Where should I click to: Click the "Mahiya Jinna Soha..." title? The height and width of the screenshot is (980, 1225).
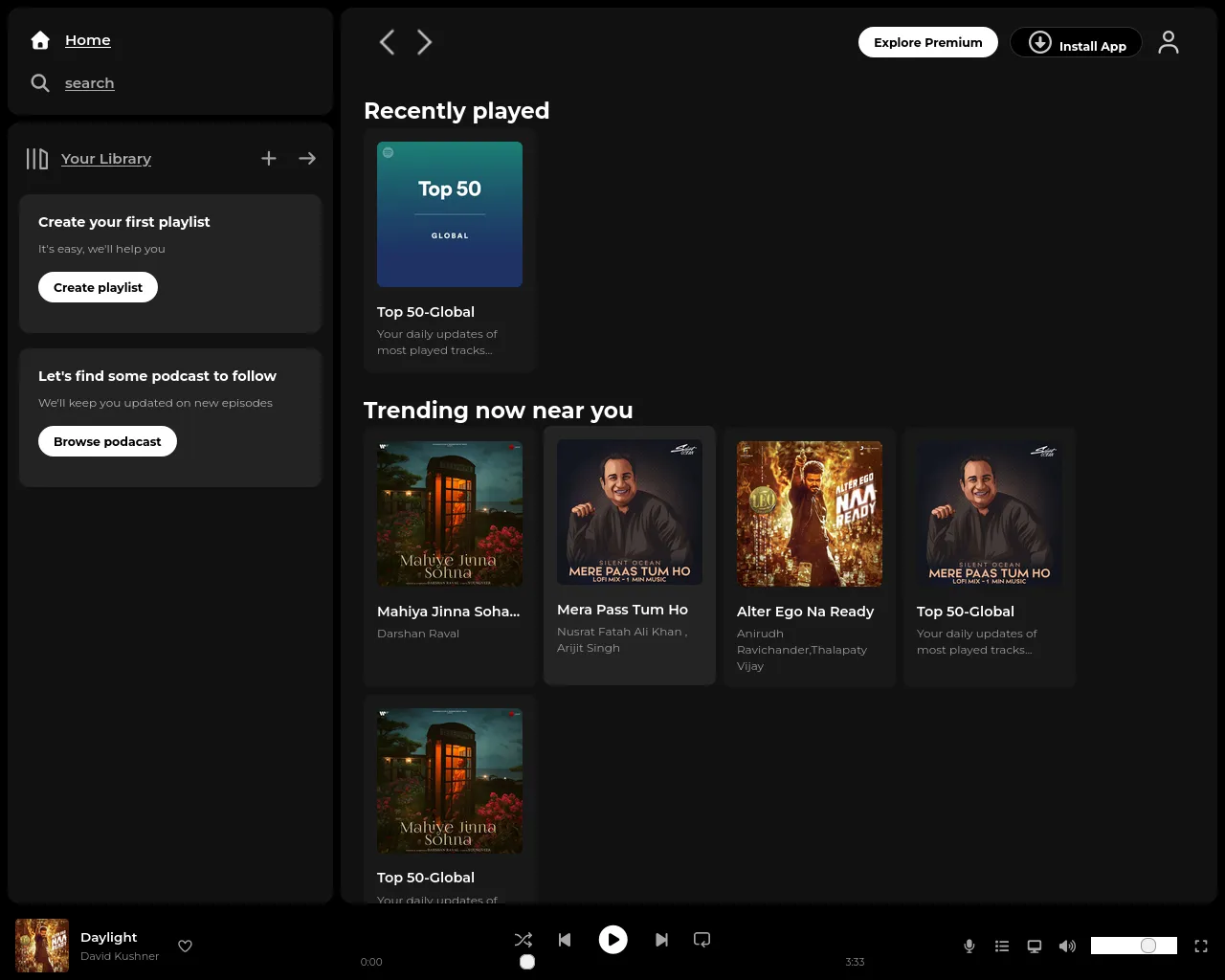pyautogui.click(x=449, y=612)
